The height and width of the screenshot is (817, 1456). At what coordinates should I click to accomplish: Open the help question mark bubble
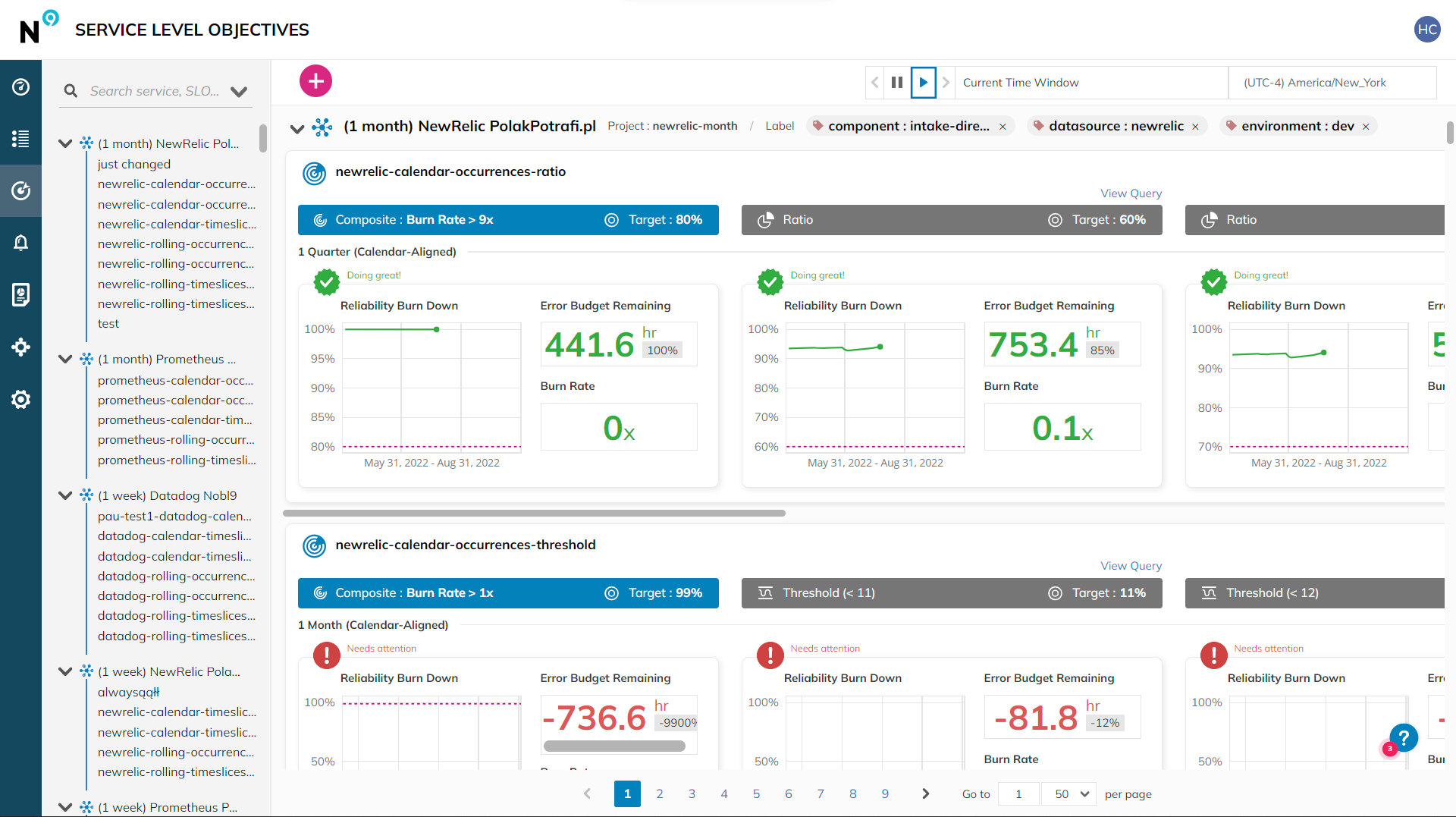pos(1404,737)
